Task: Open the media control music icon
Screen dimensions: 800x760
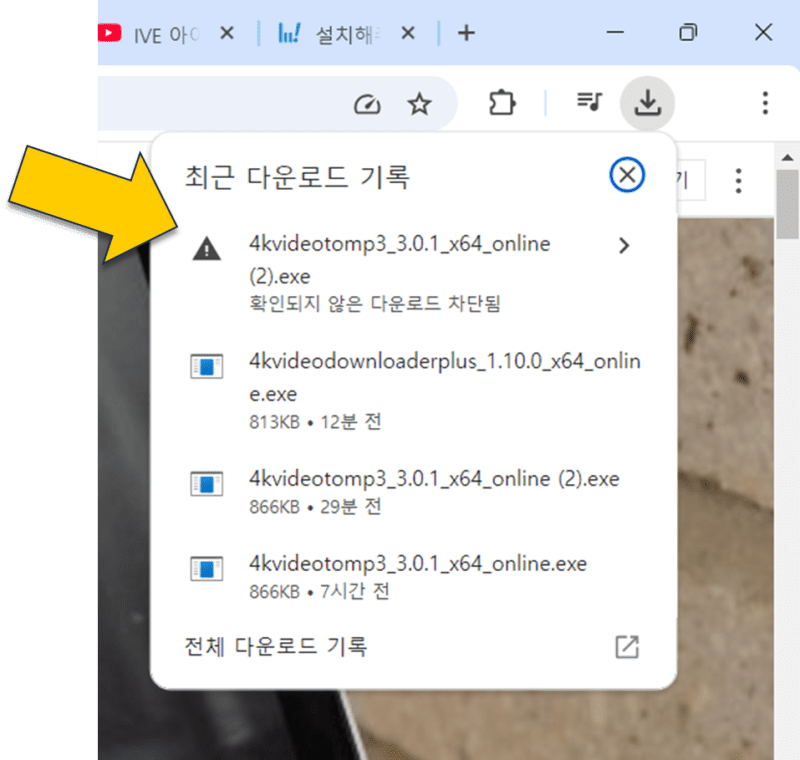Action: point(590,102)
